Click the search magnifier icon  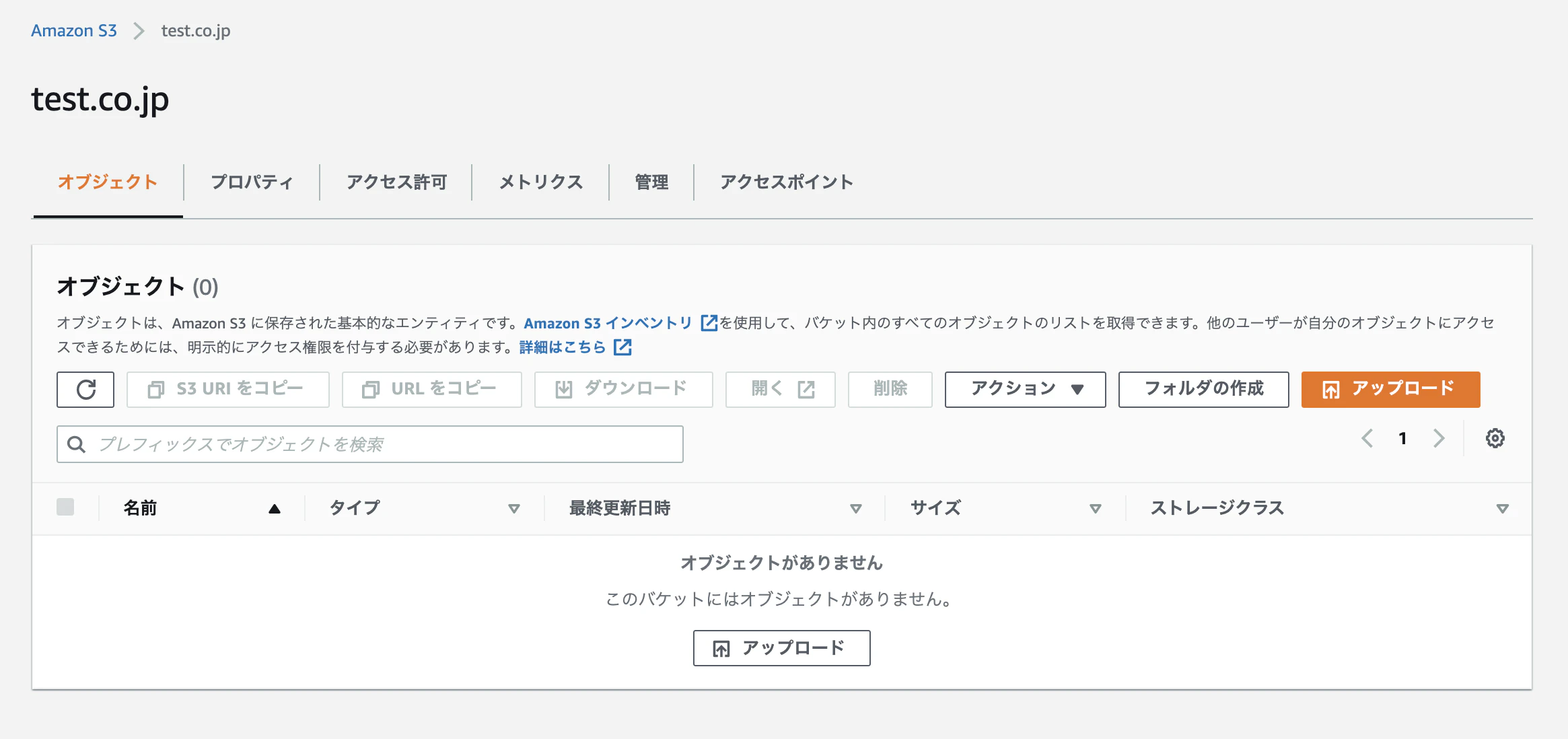(x=77, y=444)
